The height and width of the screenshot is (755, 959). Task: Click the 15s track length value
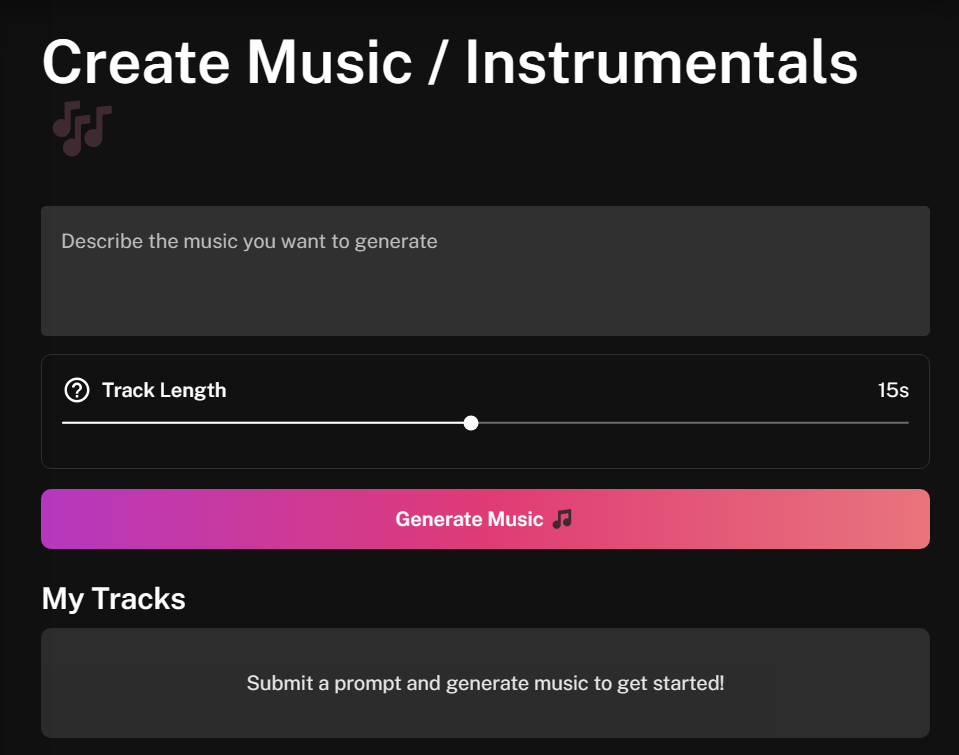[893, 390]
